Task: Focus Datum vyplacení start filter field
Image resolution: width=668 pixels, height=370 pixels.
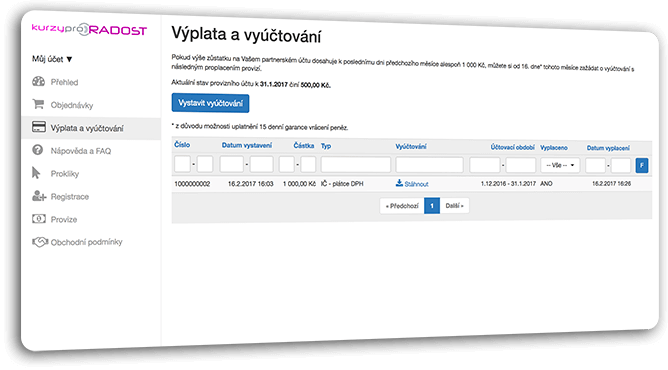Action: coord(595,165)
